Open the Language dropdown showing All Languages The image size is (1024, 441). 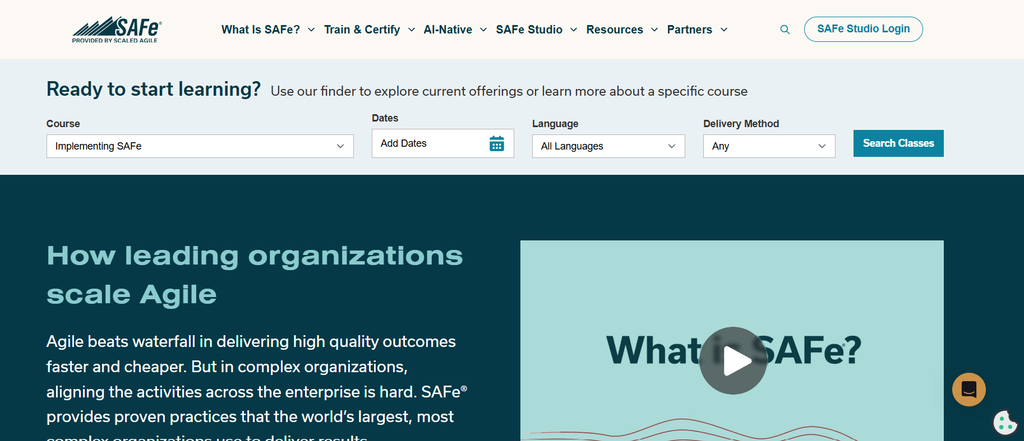(609, 146)
